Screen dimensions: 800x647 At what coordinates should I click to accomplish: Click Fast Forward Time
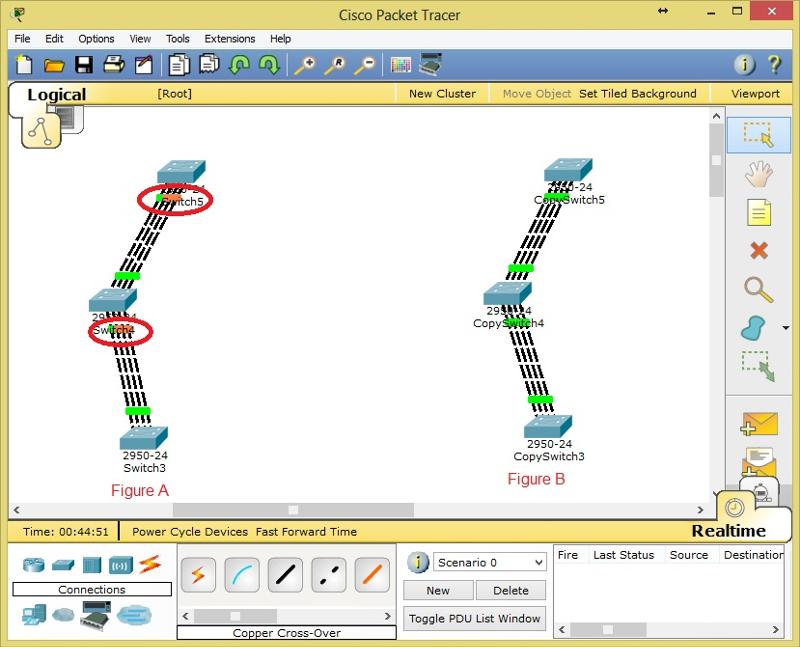tap(306, 532)
